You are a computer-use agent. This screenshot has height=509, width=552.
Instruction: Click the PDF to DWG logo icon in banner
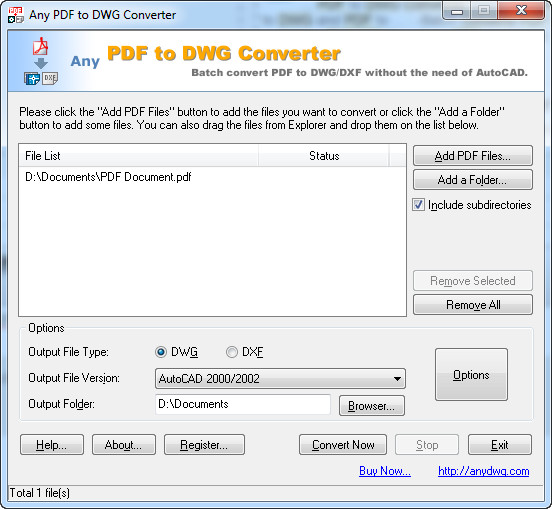point(41,61)
